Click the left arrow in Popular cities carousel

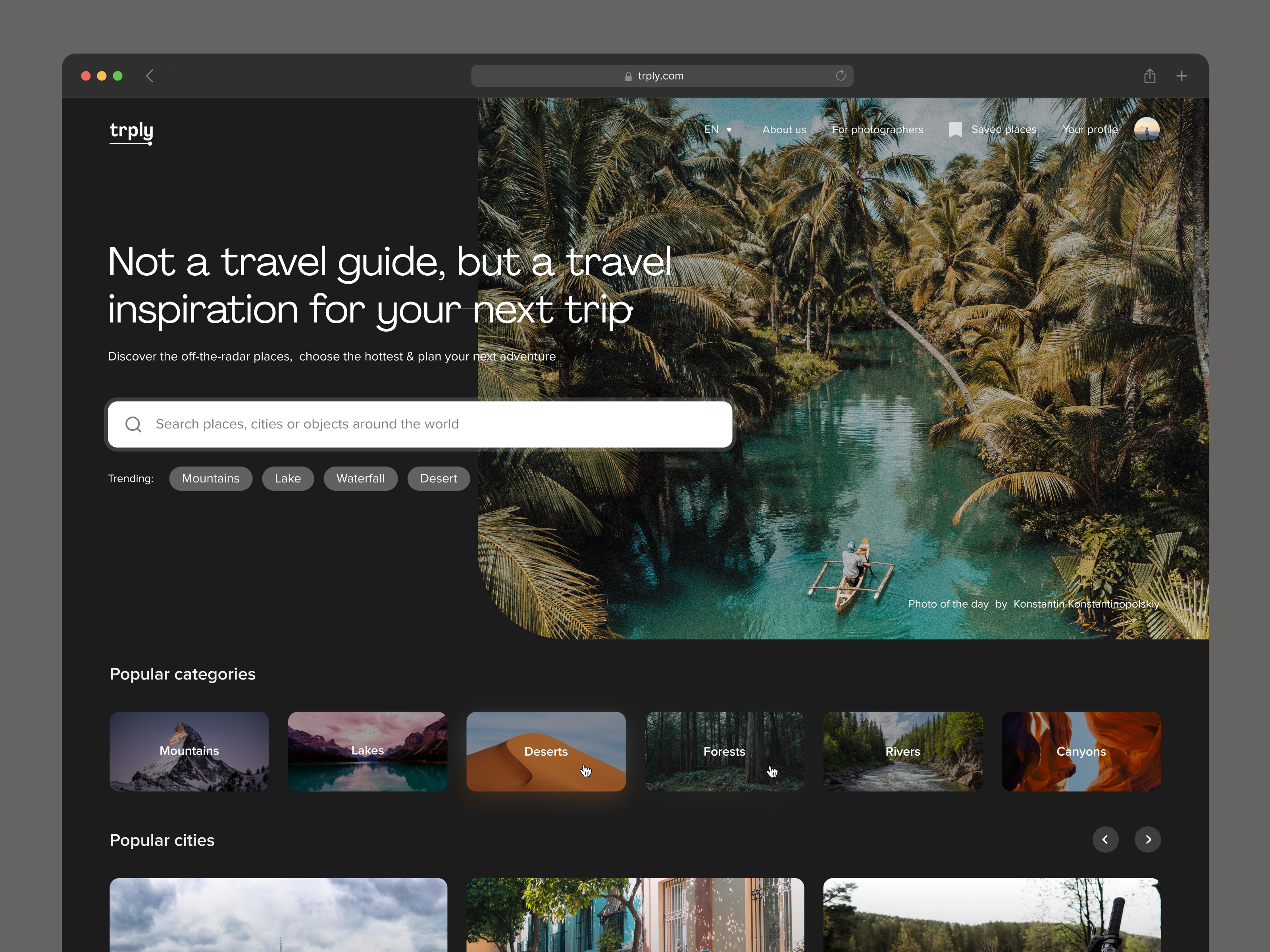(x=1105, y=839)
